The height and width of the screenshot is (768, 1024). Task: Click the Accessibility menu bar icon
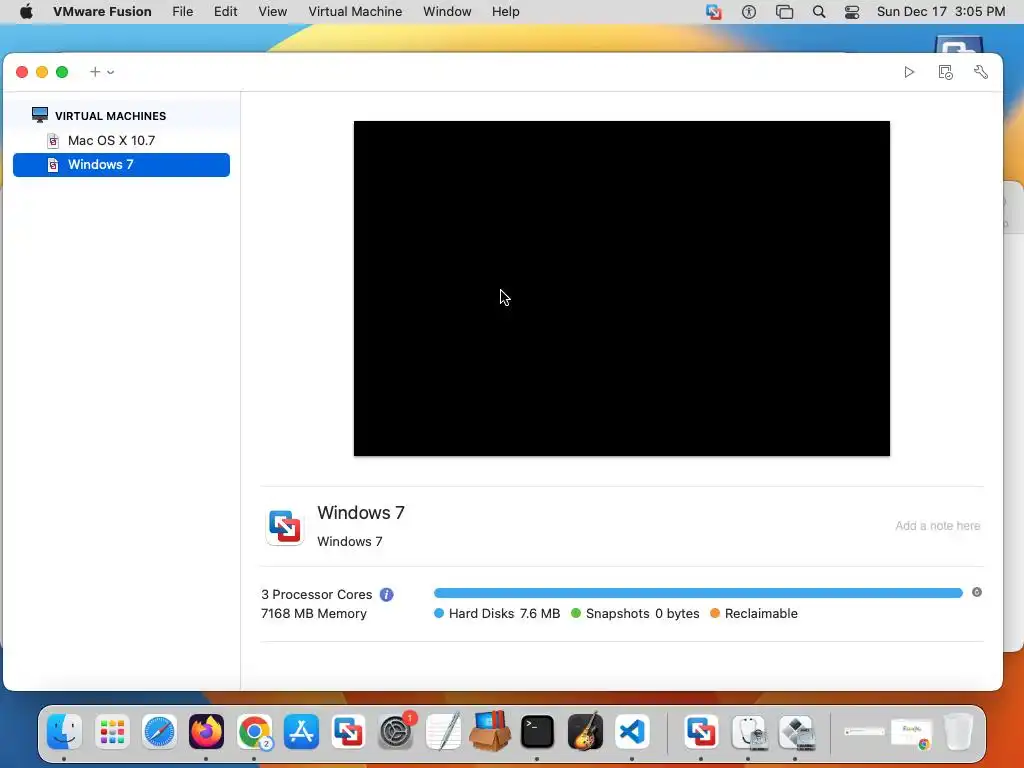[x=749, y=12]
